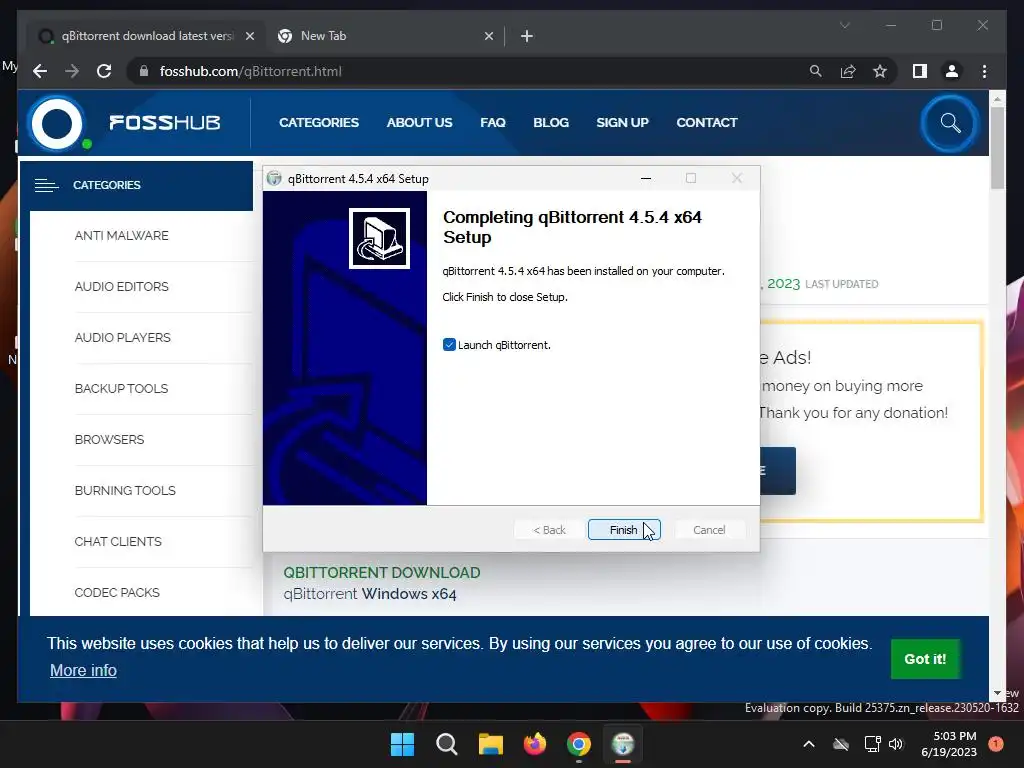Screen dimensions: 1024x768
Task: Open the CATEGORIES nav menu
Action: 319,122
